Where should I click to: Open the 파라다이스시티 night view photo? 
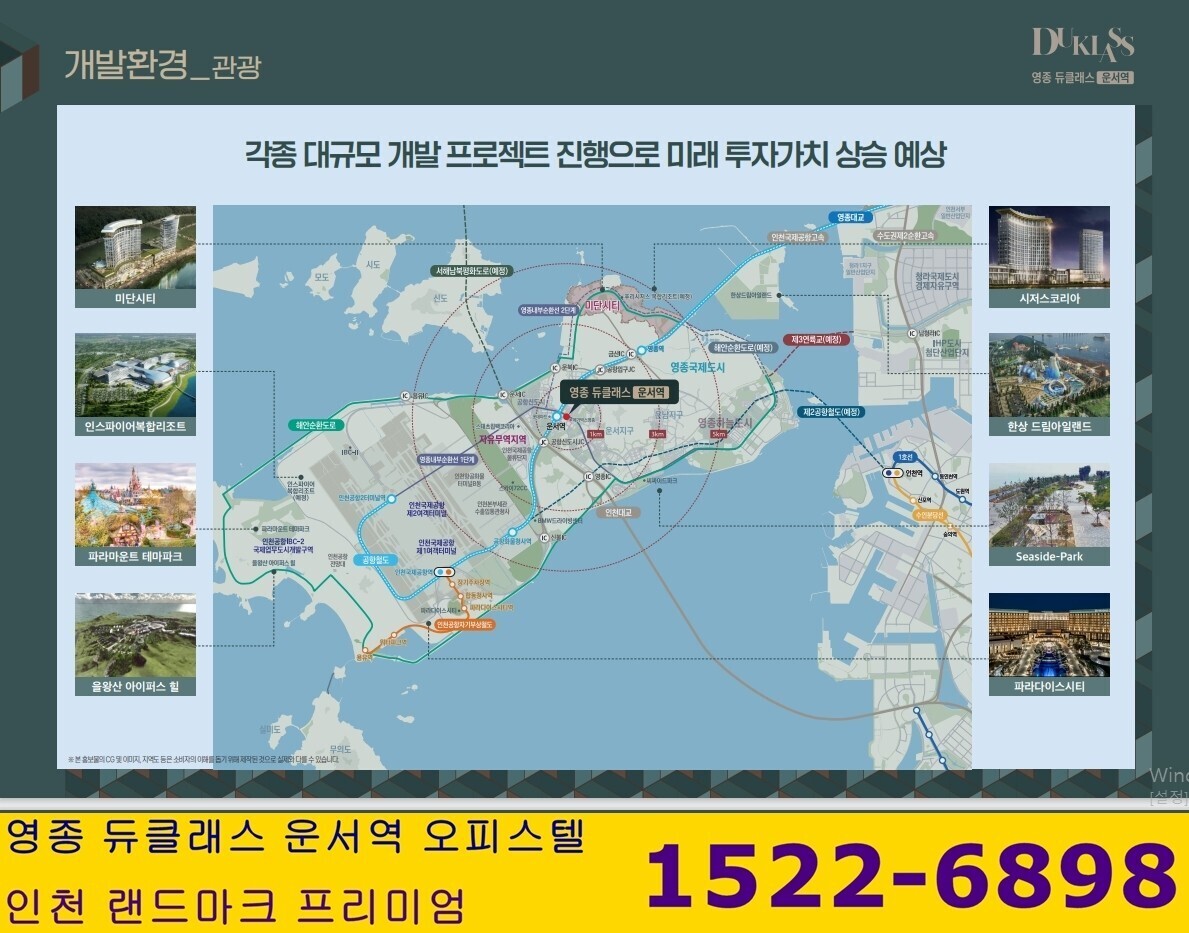click(1049, 635)
